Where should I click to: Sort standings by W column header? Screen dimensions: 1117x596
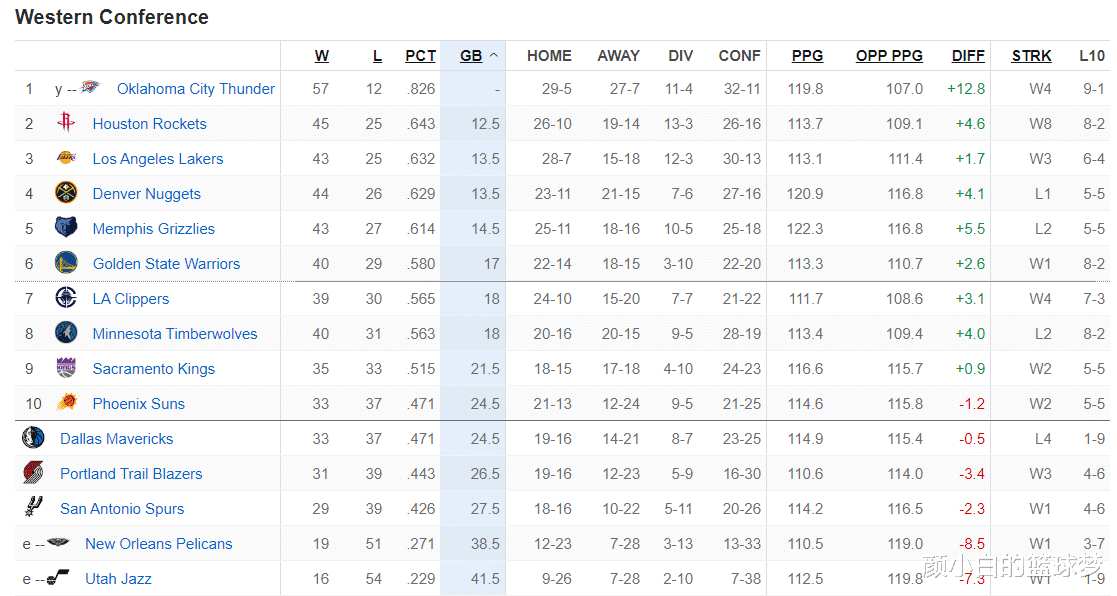(322, 56)
